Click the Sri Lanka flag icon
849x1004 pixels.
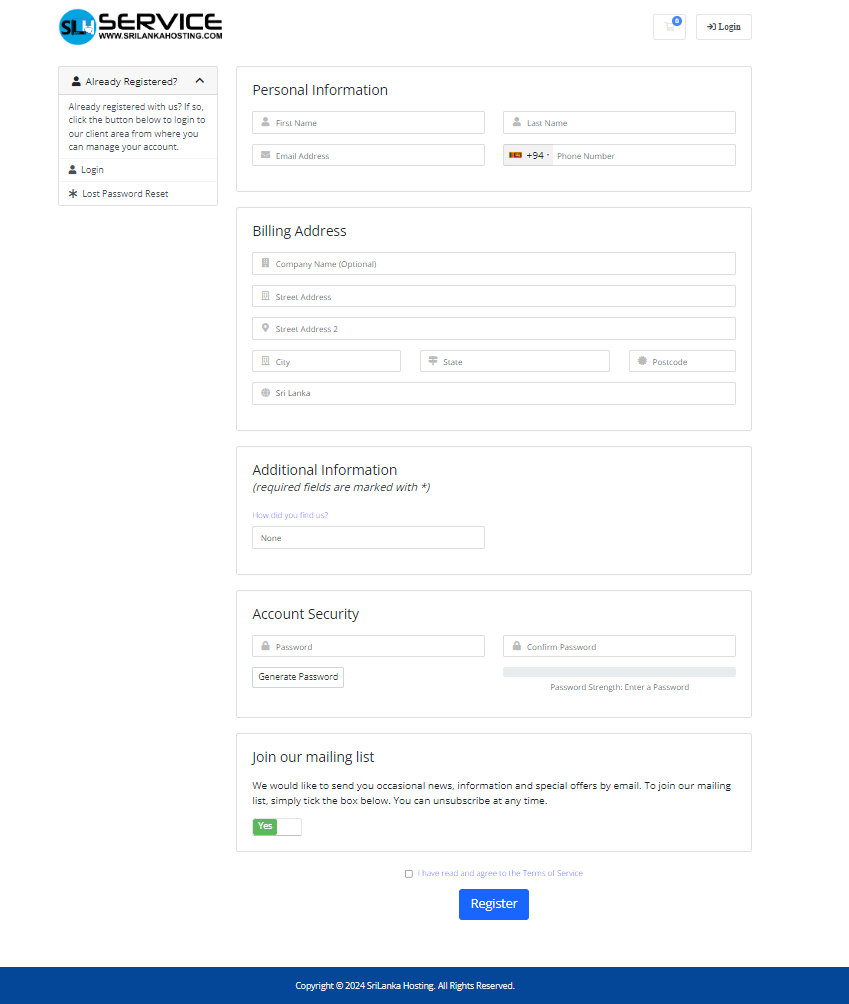(515, 155)
